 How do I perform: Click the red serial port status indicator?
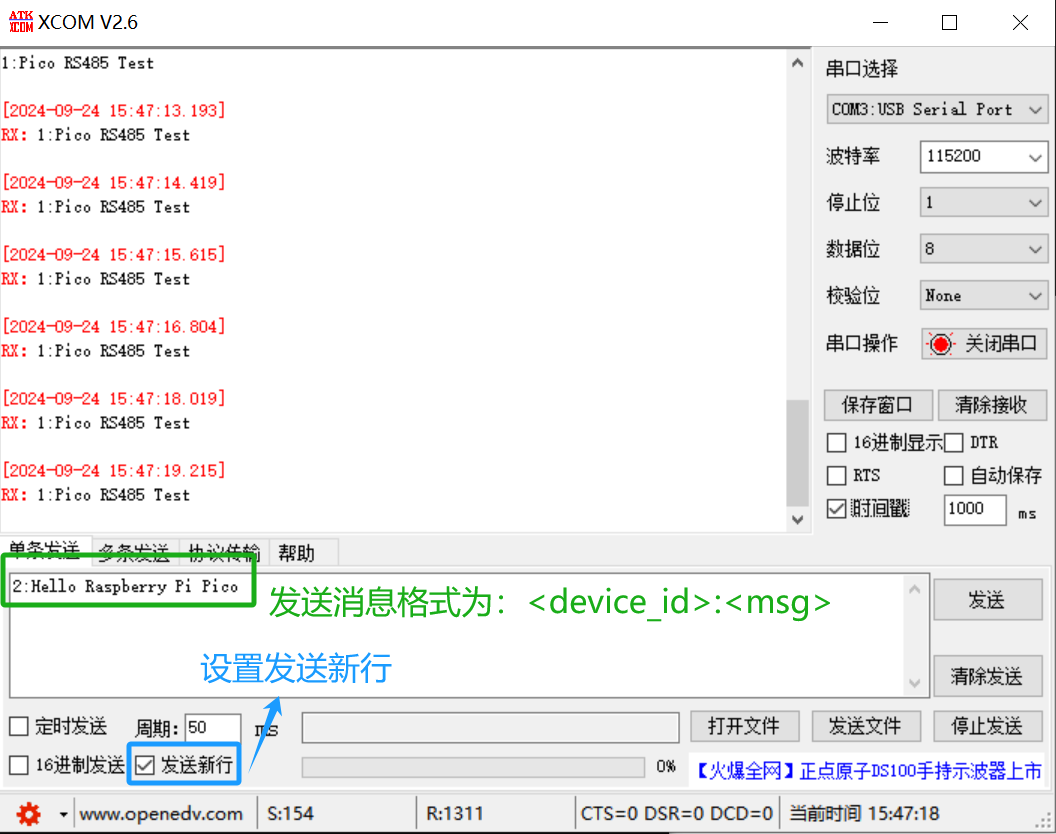coord(941,344)
